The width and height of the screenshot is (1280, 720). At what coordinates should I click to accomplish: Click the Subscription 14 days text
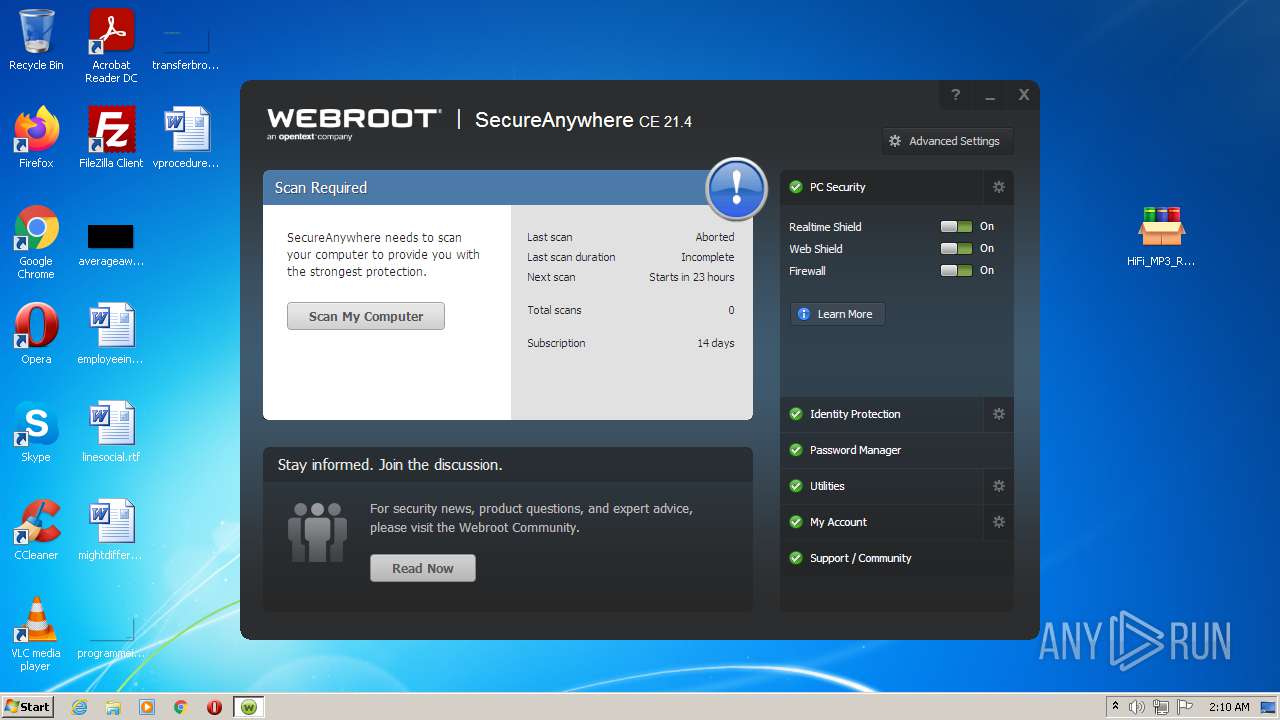tap(631, 343)
